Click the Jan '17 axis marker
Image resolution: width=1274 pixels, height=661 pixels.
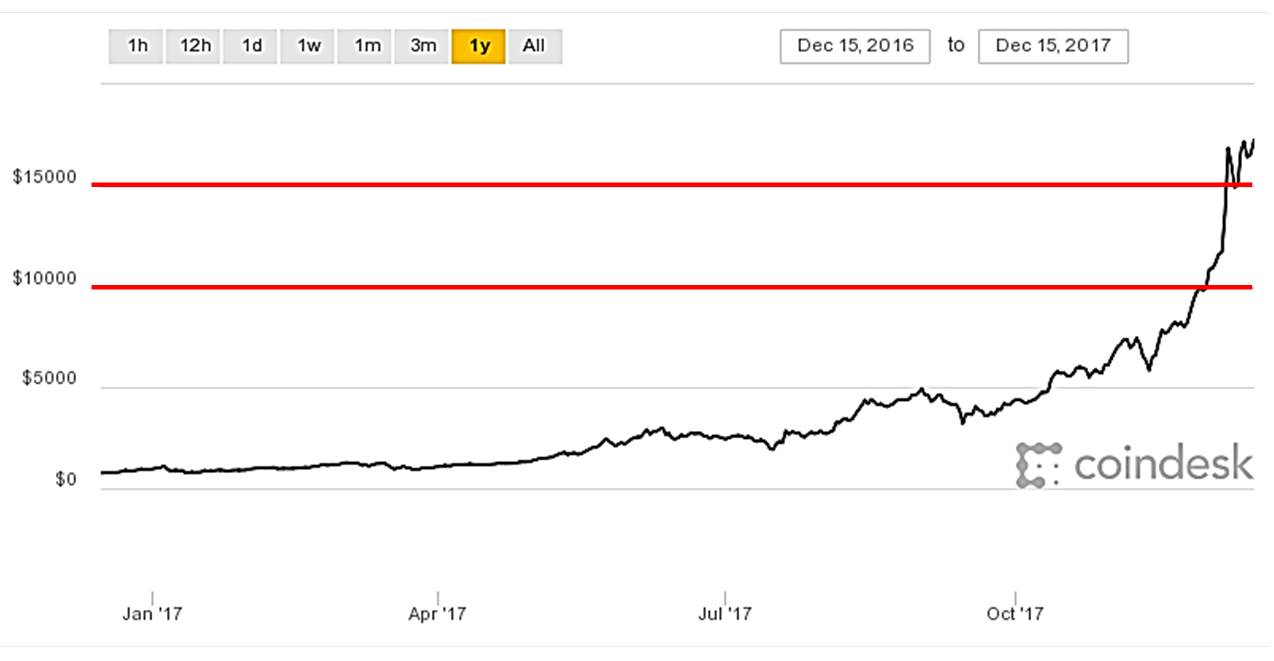(x=152, y=613)
